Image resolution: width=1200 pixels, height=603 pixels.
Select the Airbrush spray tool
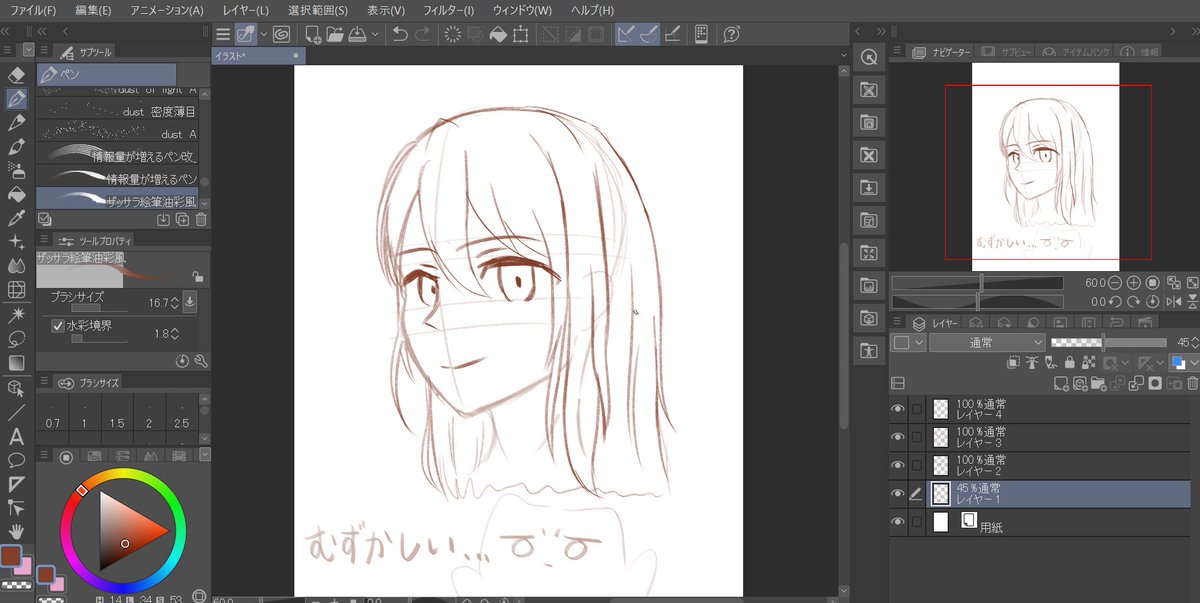pos(16,170)
